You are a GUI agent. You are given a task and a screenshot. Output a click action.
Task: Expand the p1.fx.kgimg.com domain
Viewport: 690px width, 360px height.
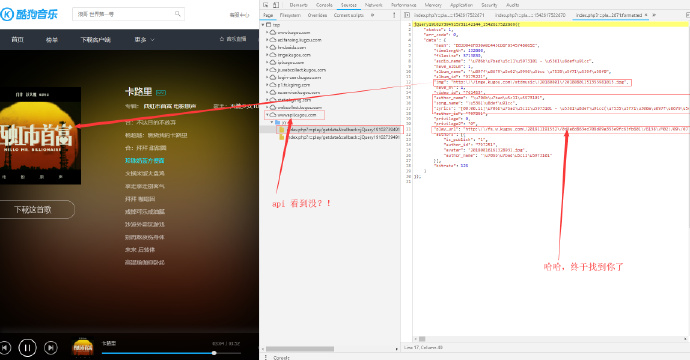point(267,85)
